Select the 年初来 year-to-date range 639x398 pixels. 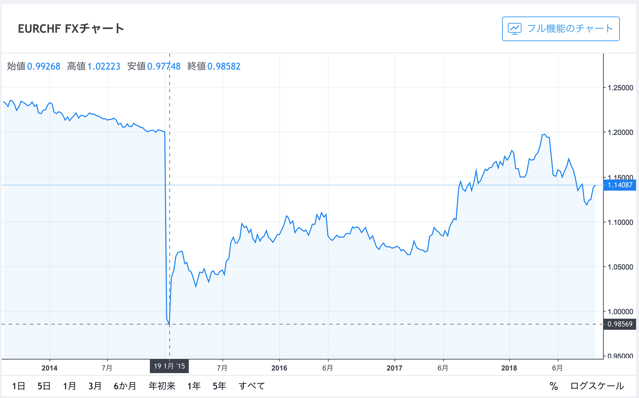(x=162, y=386)
